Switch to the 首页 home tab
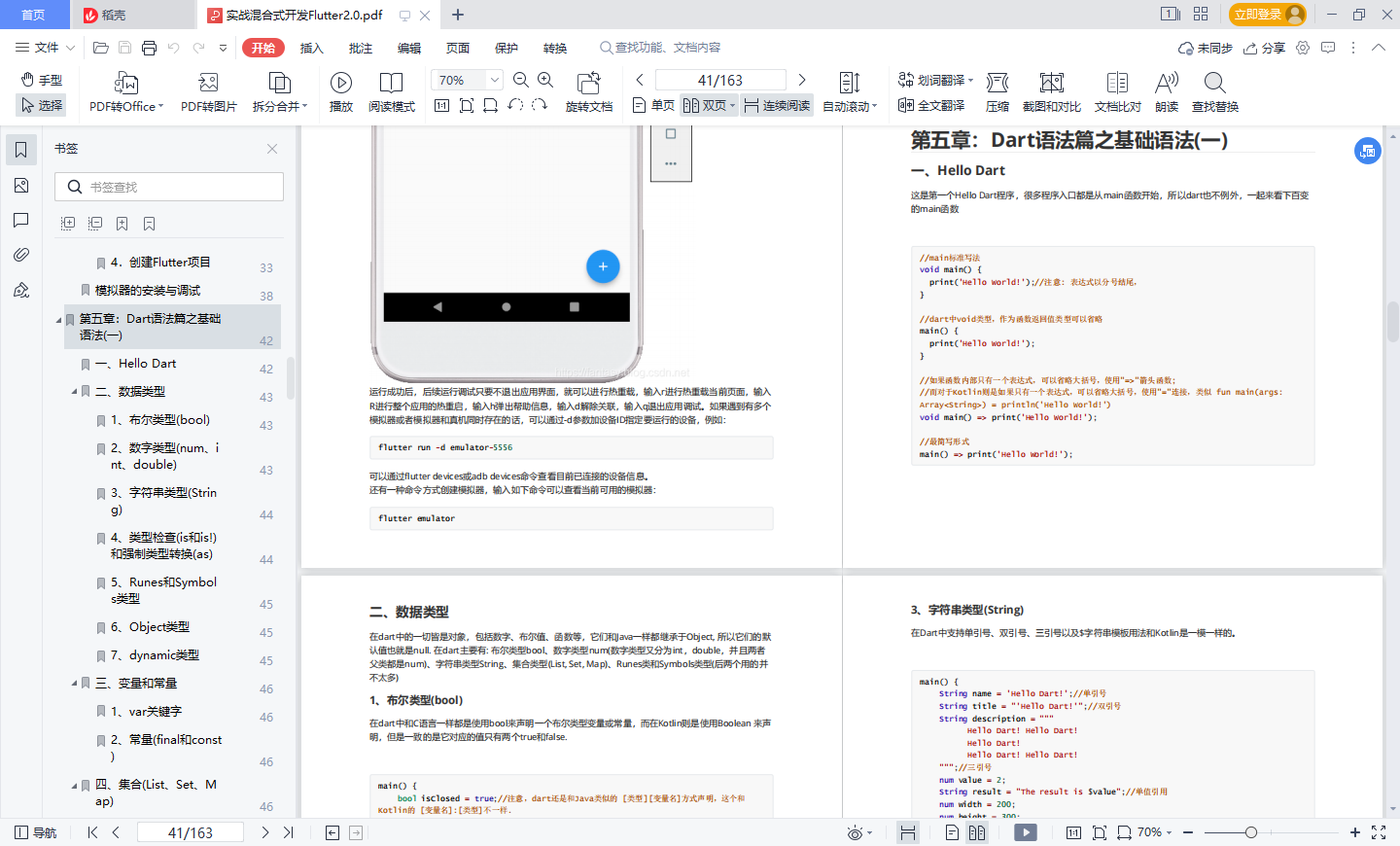1400x846 pixels. (x=34, y=15)
